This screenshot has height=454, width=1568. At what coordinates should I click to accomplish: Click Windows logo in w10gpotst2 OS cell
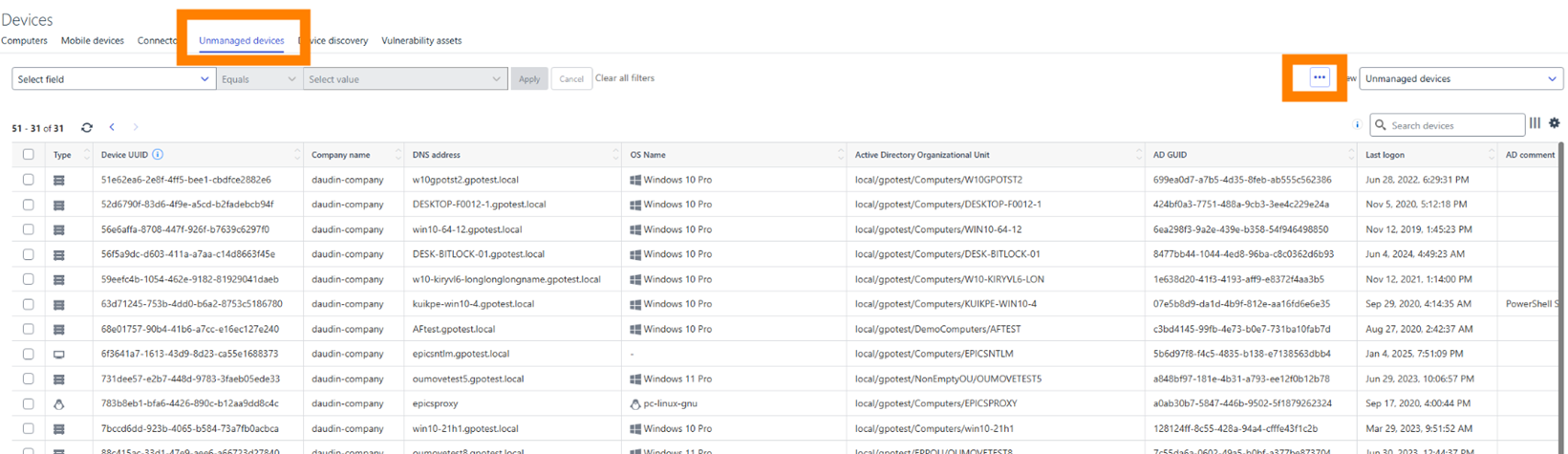tap(635, 180)
